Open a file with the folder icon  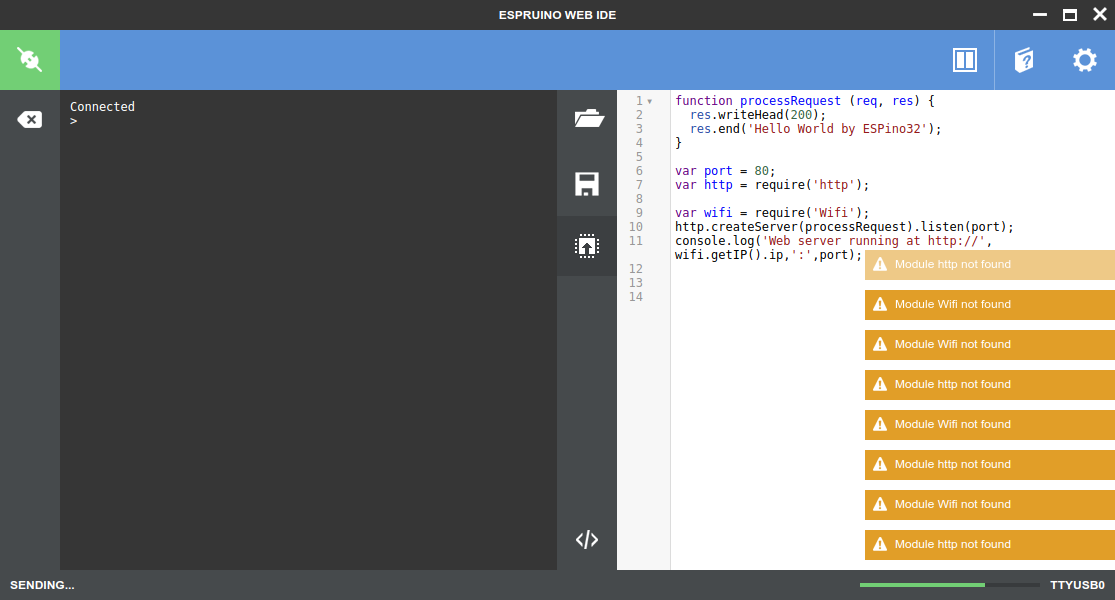tap(589, 118)
